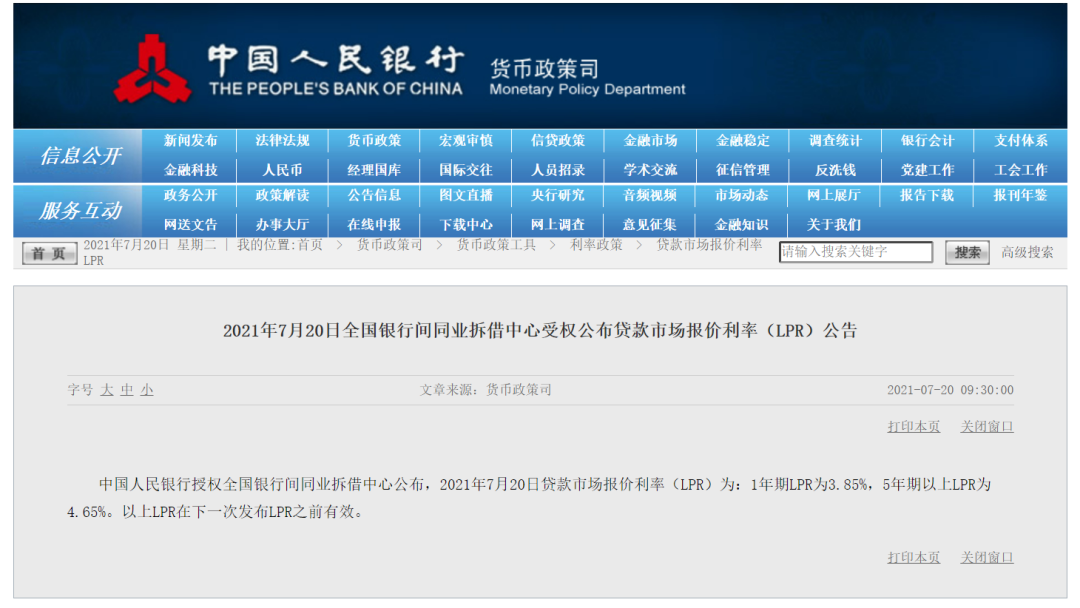Click the People's Bank of China red logo
Image resolution: width=1080 pixels, height=608 pixels.
(x=152, y=70)
